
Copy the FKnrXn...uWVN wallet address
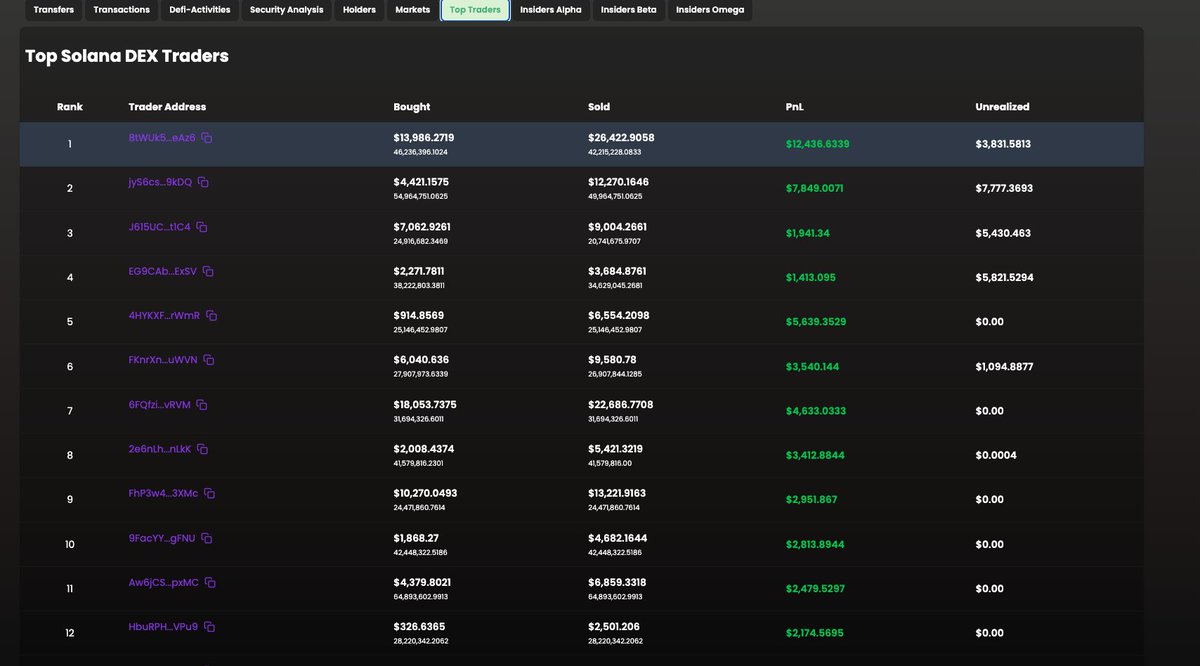pyautogui.click(x=208, y=360)
